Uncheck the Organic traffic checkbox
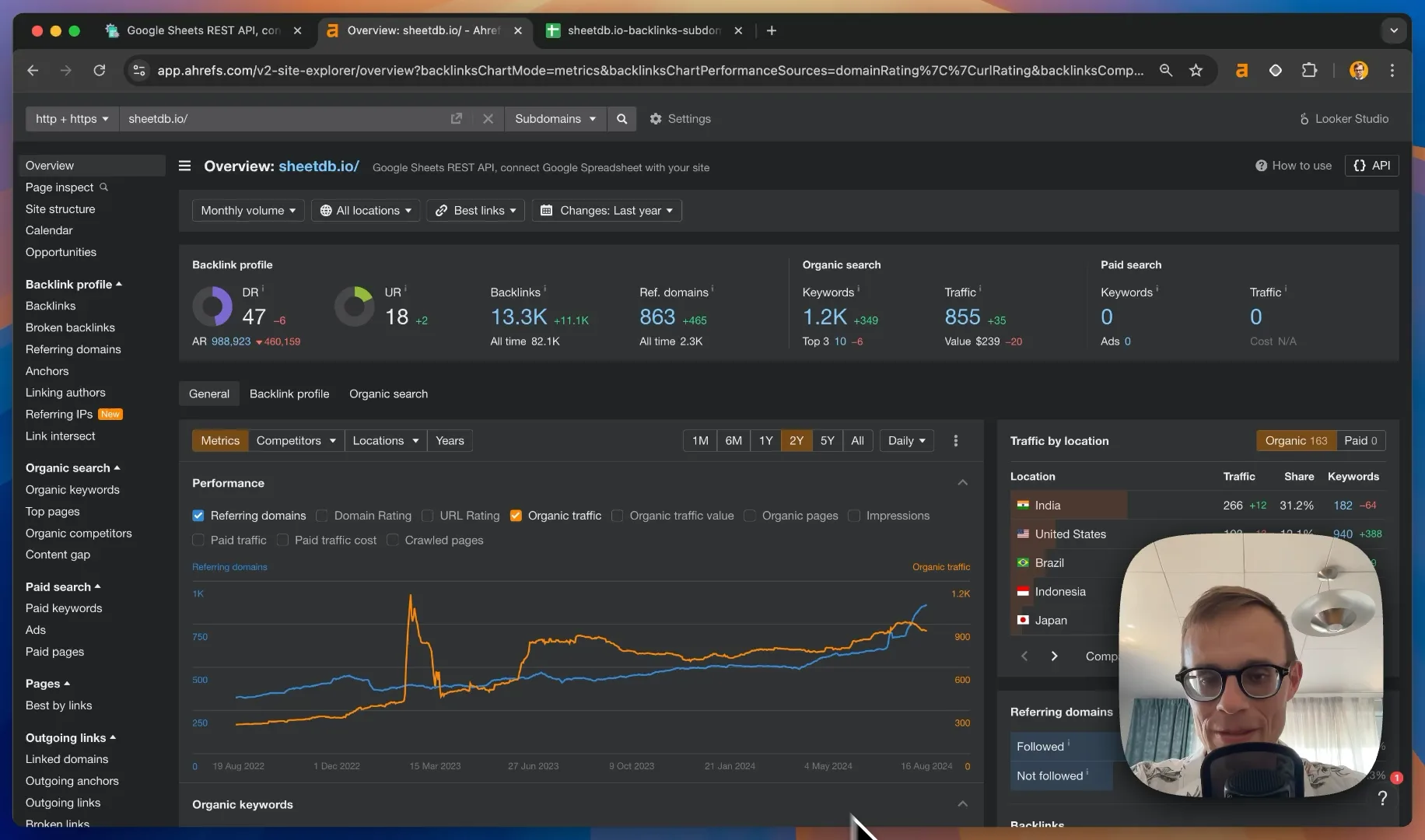The height and width of the screenshot is (840, 1425). point(516,516)
